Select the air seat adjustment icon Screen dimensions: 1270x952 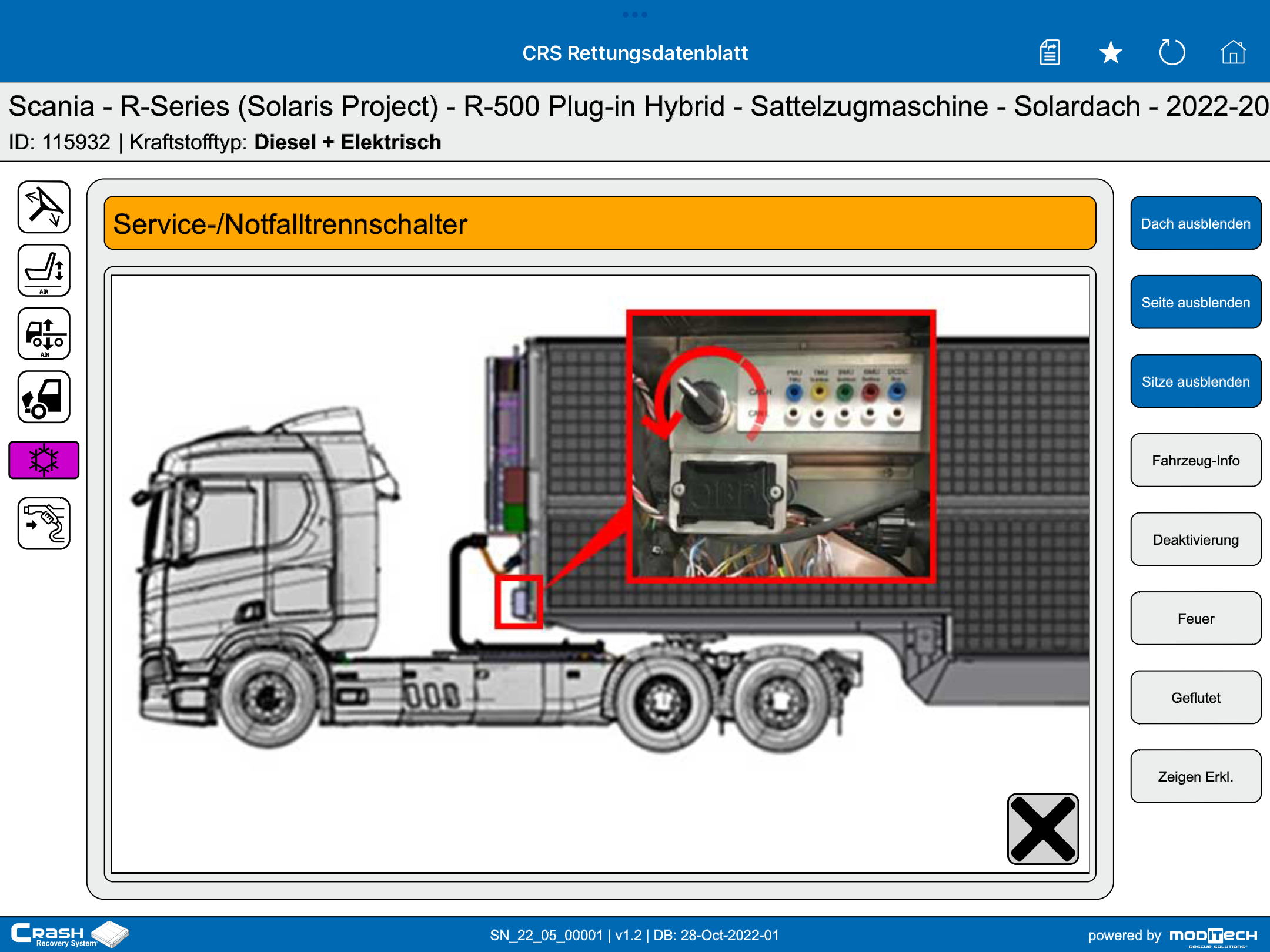[44, 270]
